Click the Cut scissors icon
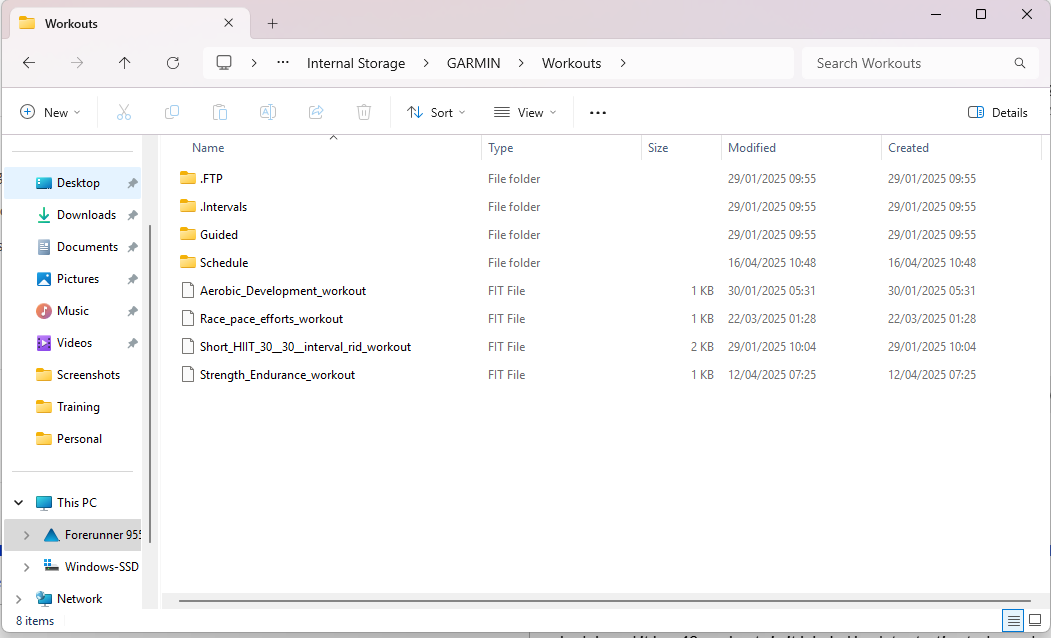The height and width of the screenshot is (638, 1051). [124, 113]
